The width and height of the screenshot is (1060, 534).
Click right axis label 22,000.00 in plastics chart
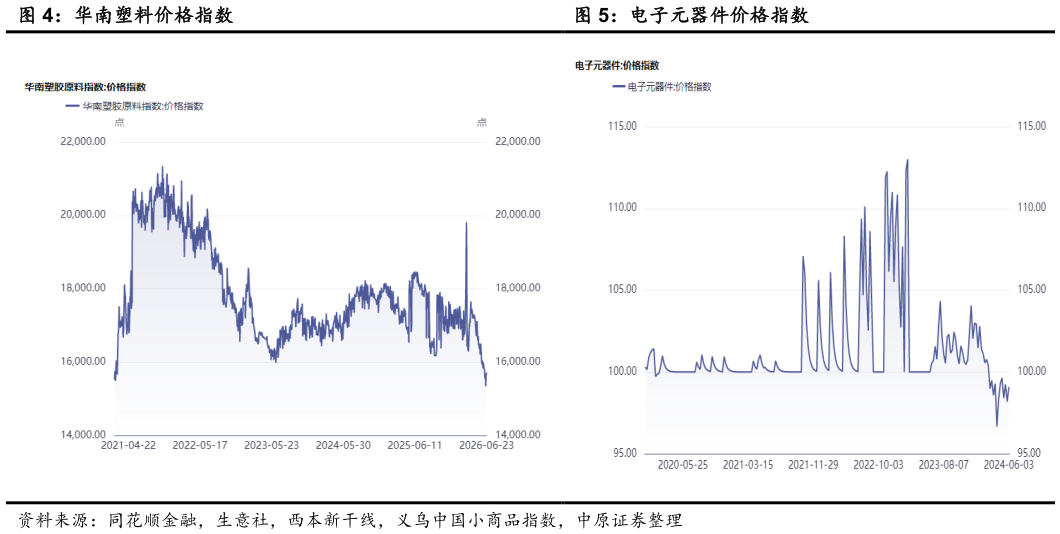click(x=518, y=141)
